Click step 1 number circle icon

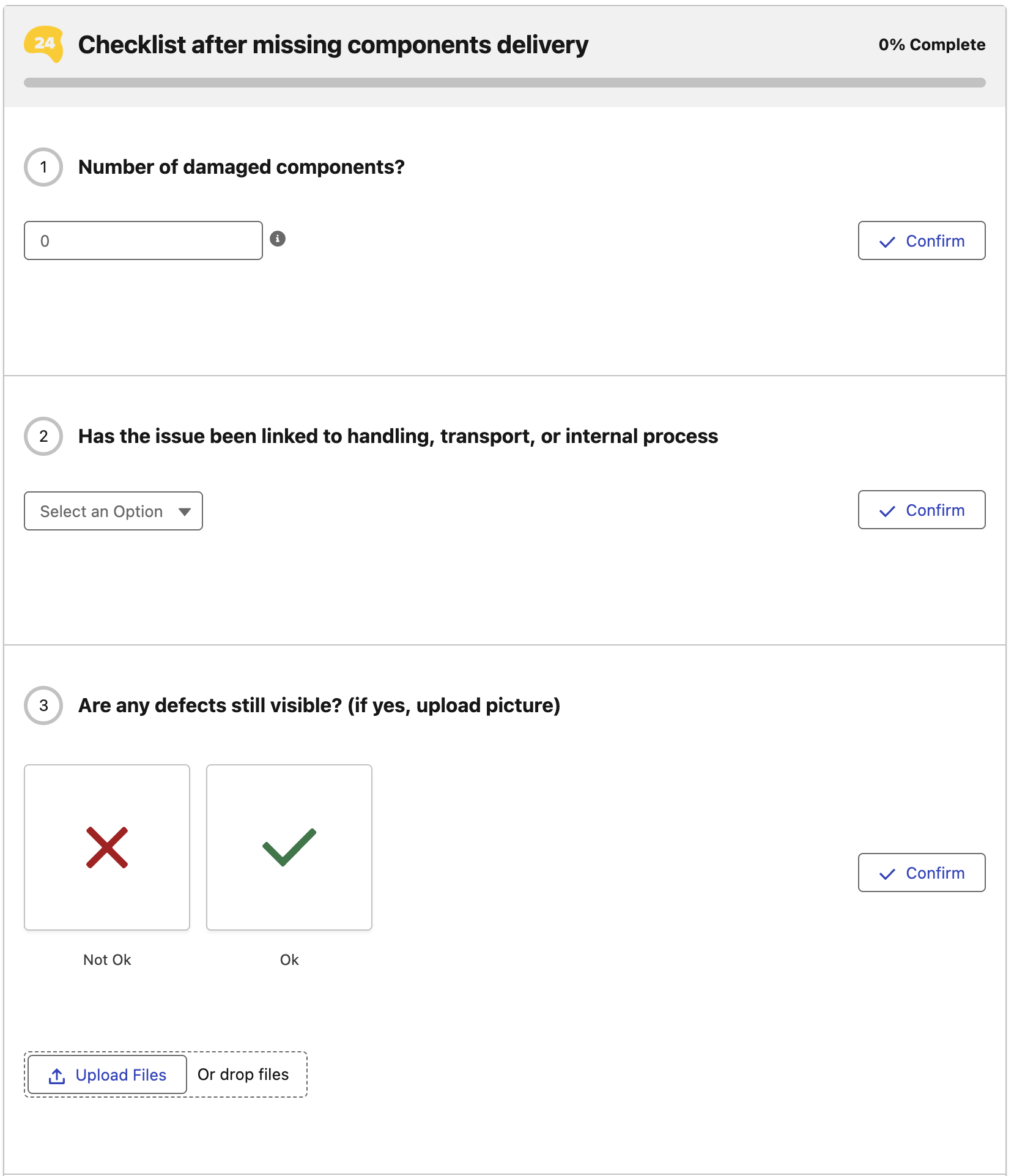(43, 167)
